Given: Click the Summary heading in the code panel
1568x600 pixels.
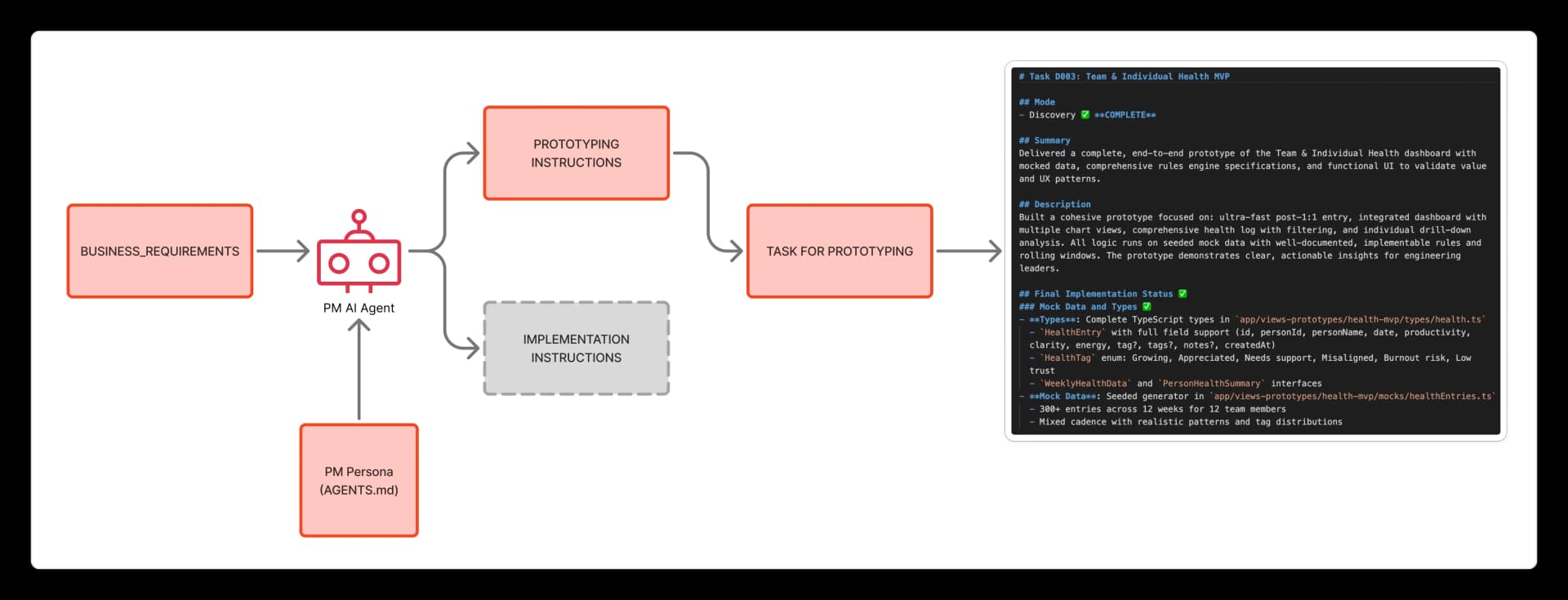Looking at the screenshot, I should coord(1045,140).
